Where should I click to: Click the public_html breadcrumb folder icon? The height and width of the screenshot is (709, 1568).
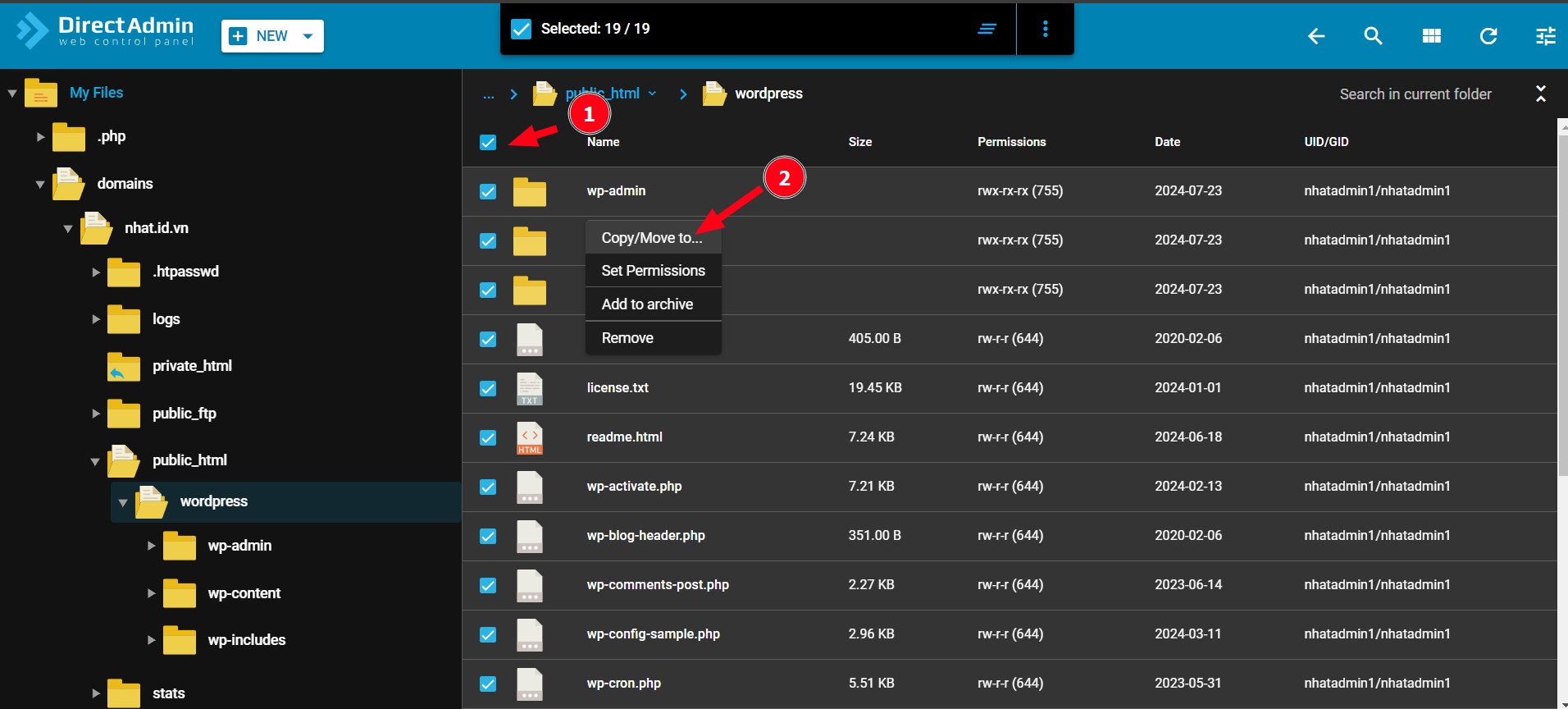tap(545, 94)
